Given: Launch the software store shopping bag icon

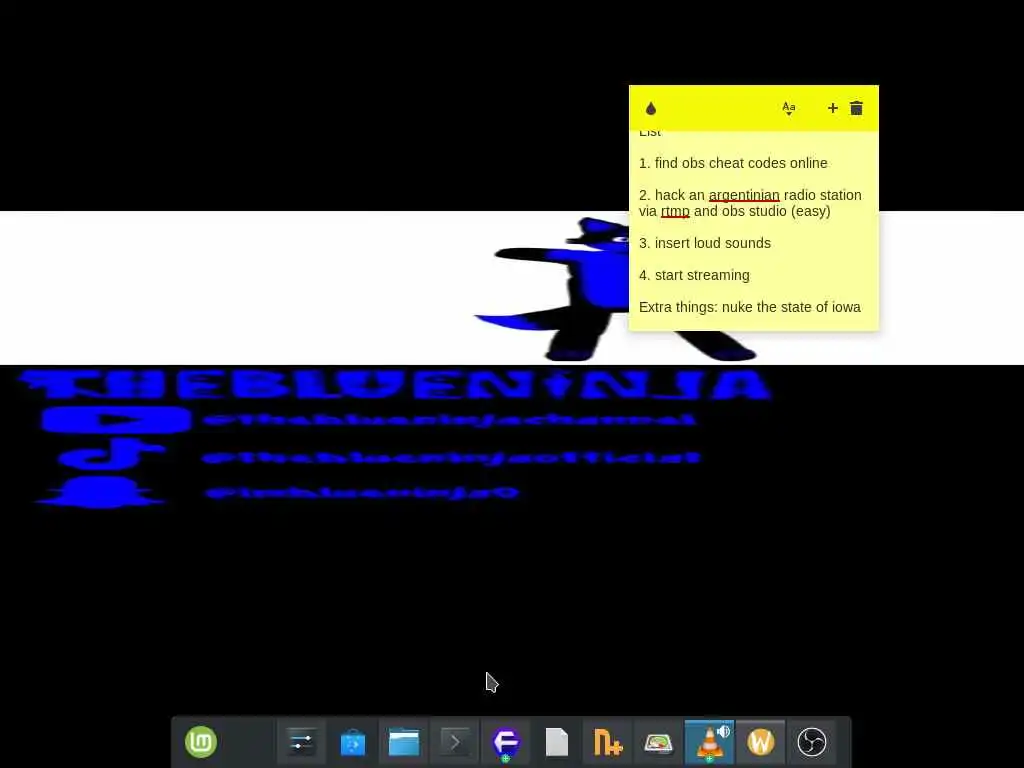Looking at the screenshot, I should coord(353,743).
